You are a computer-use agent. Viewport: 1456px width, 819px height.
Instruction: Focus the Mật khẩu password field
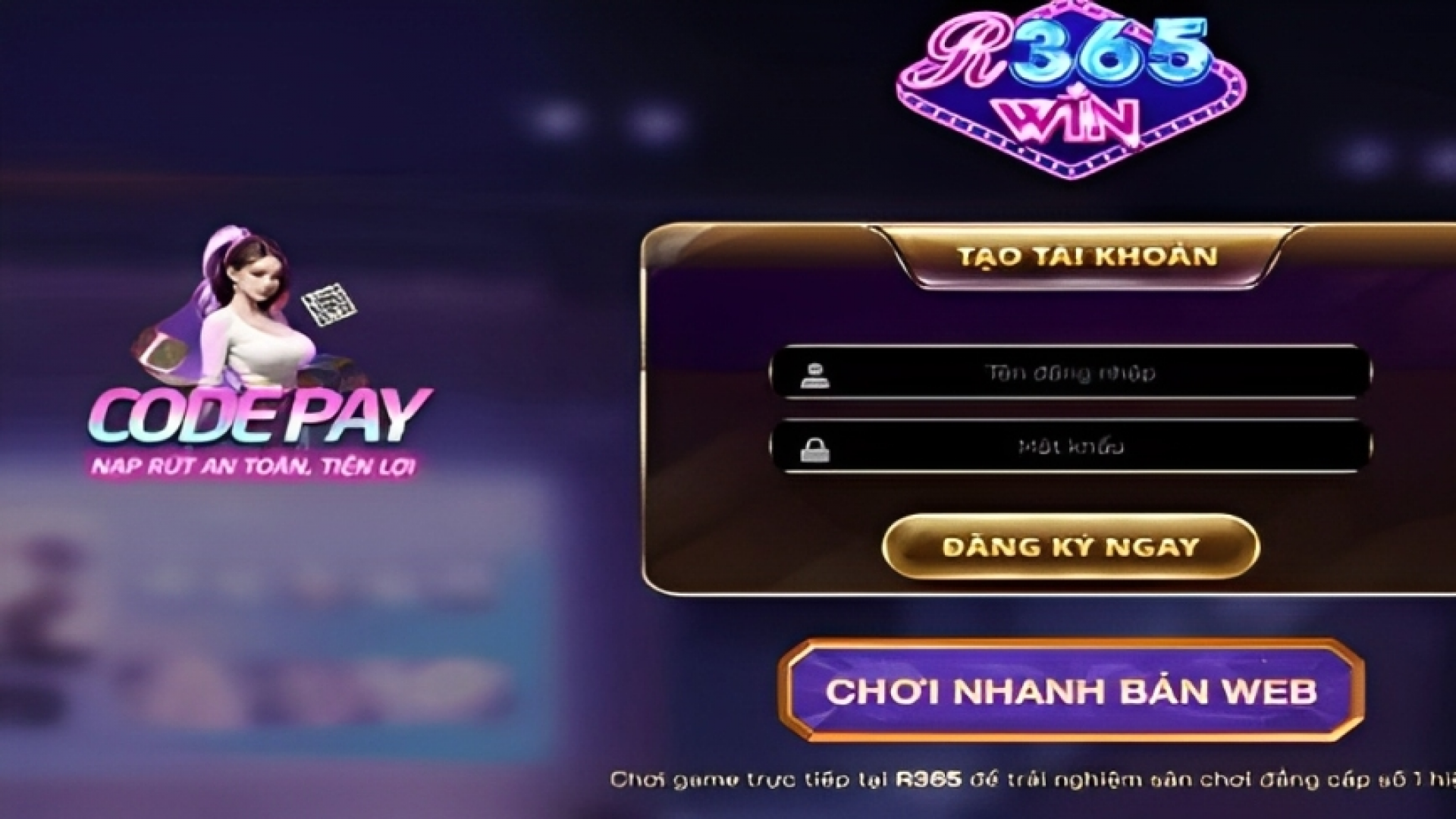[x=1070, y=446]
